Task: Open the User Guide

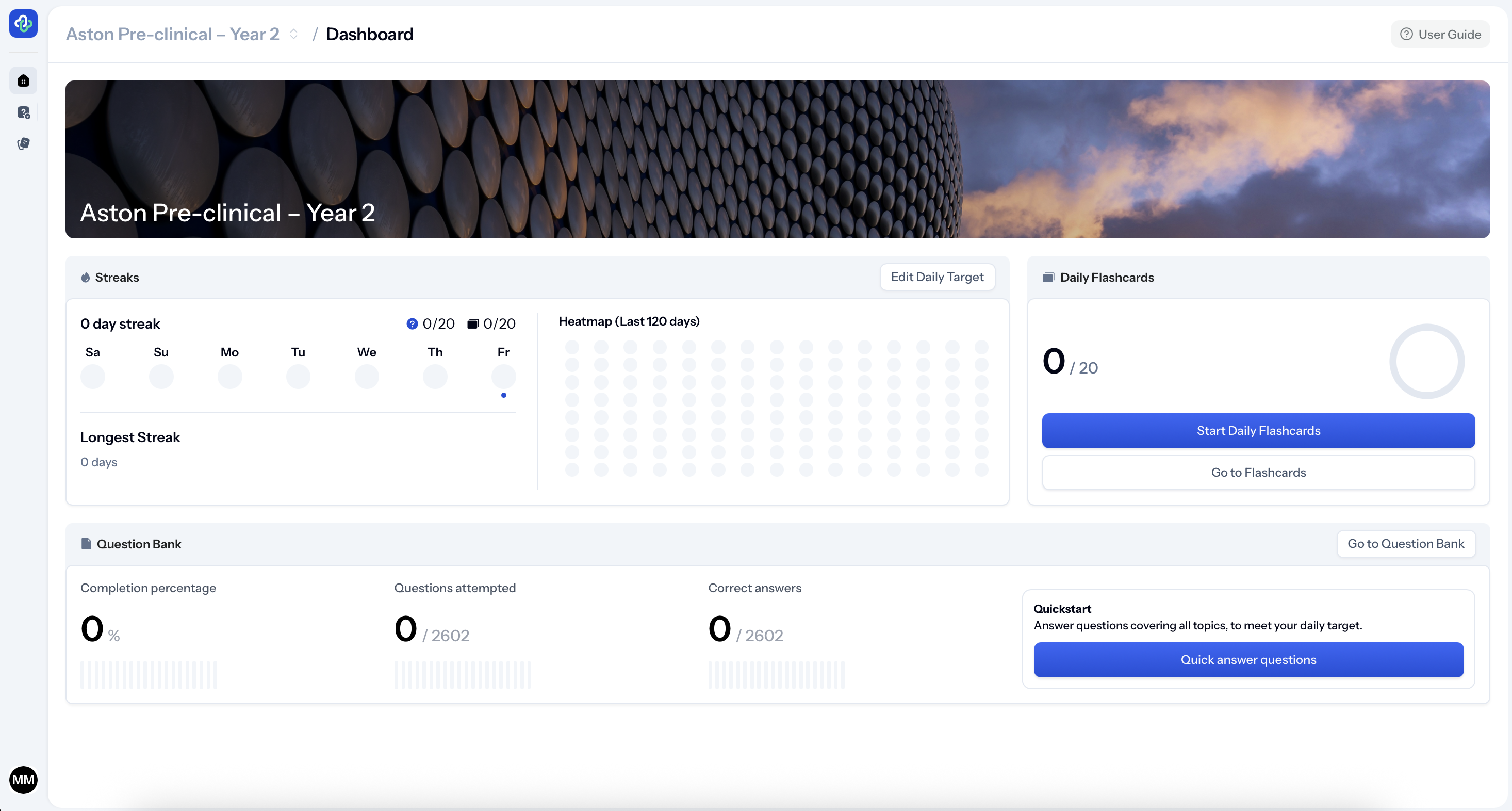Action: [x=1440, y=34]
